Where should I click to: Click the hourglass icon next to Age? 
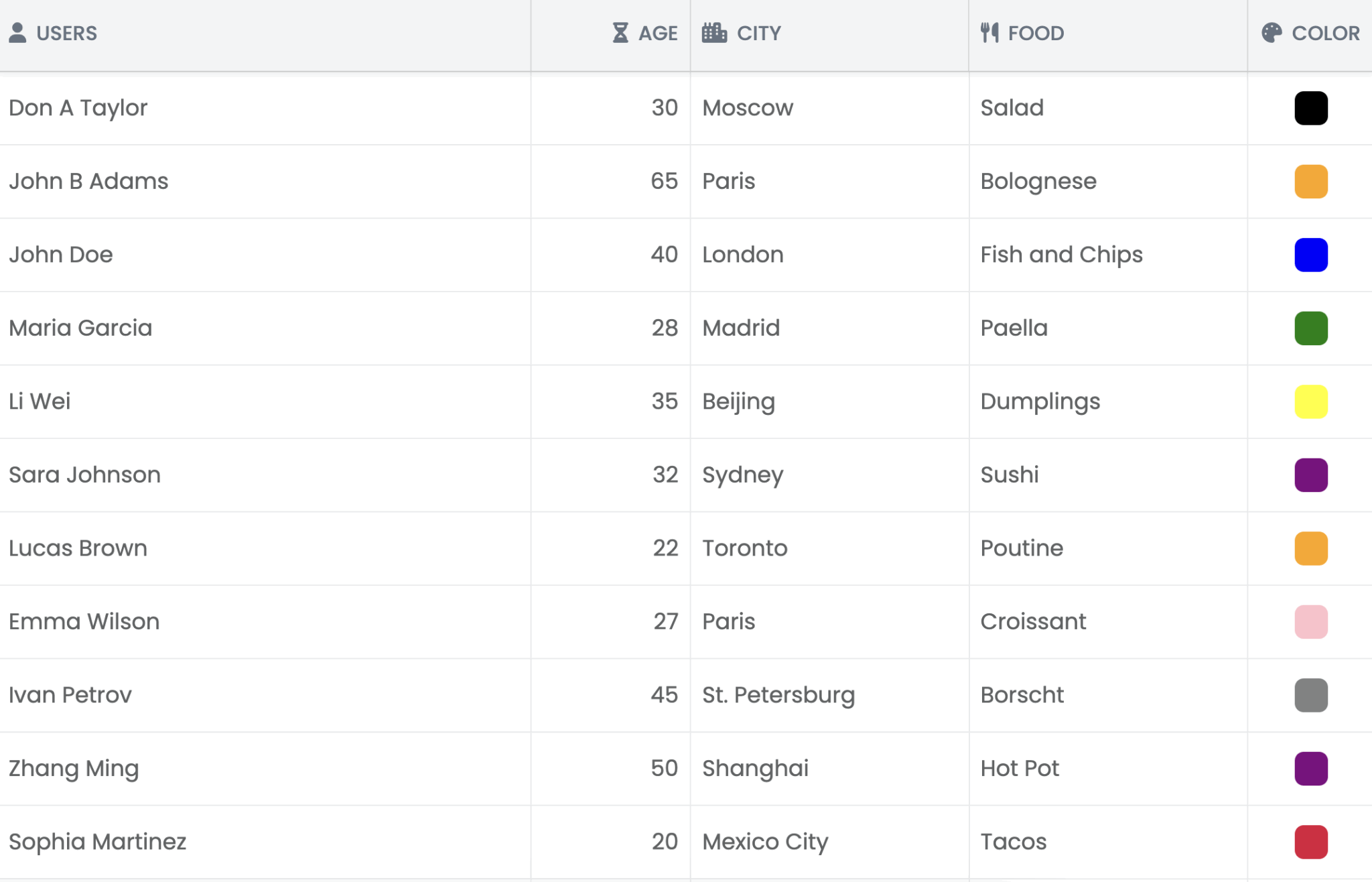click(620, 33)
